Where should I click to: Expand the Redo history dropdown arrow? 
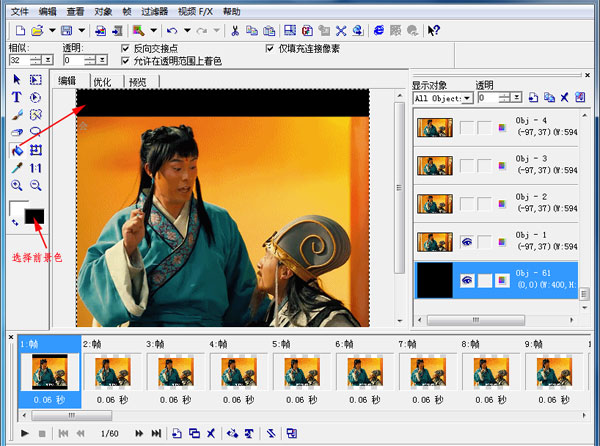click(217, 31)
